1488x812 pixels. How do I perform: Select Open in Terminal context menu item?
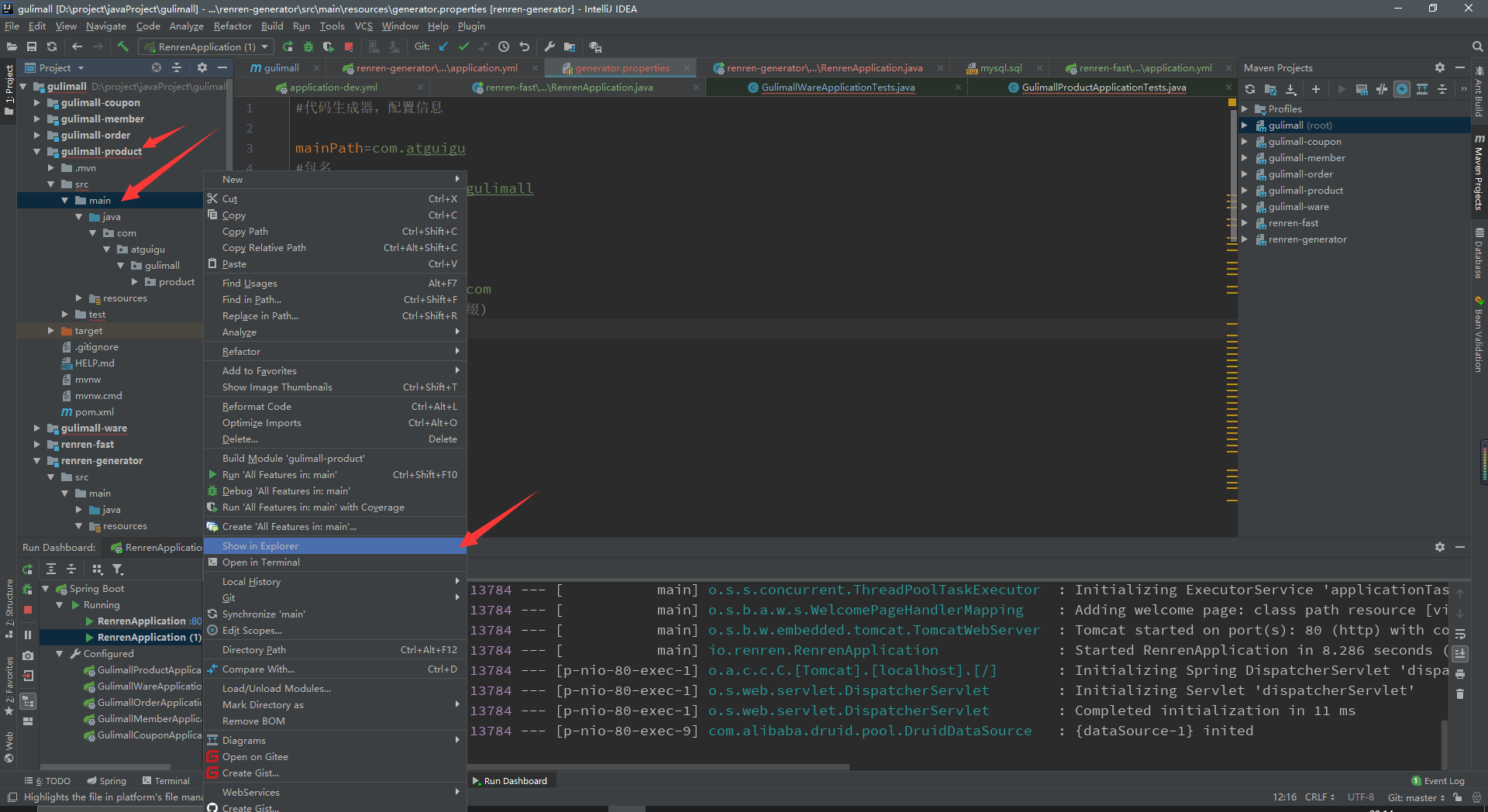coord(335,562)
